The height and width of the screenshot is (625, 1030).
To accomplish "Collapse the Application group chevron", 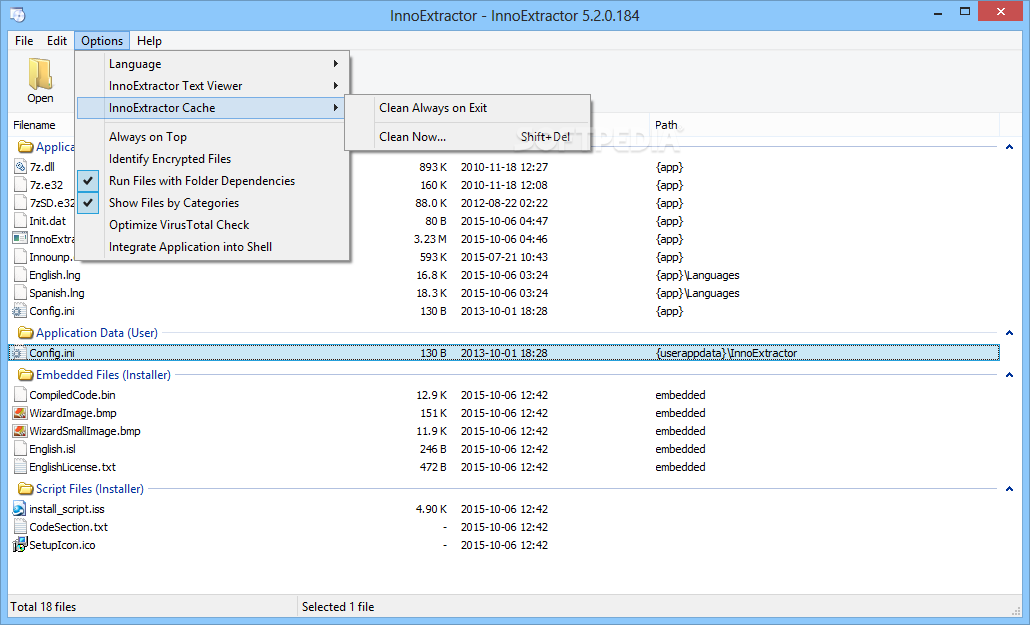I will [x=1009, y=147].
